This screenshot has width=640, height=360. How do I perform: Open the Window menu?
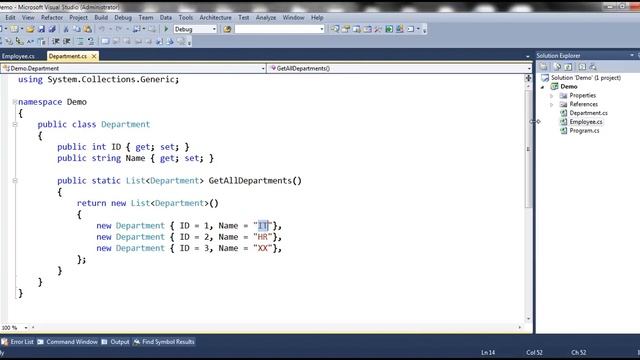pyautogui.click(x=293, y=18)
